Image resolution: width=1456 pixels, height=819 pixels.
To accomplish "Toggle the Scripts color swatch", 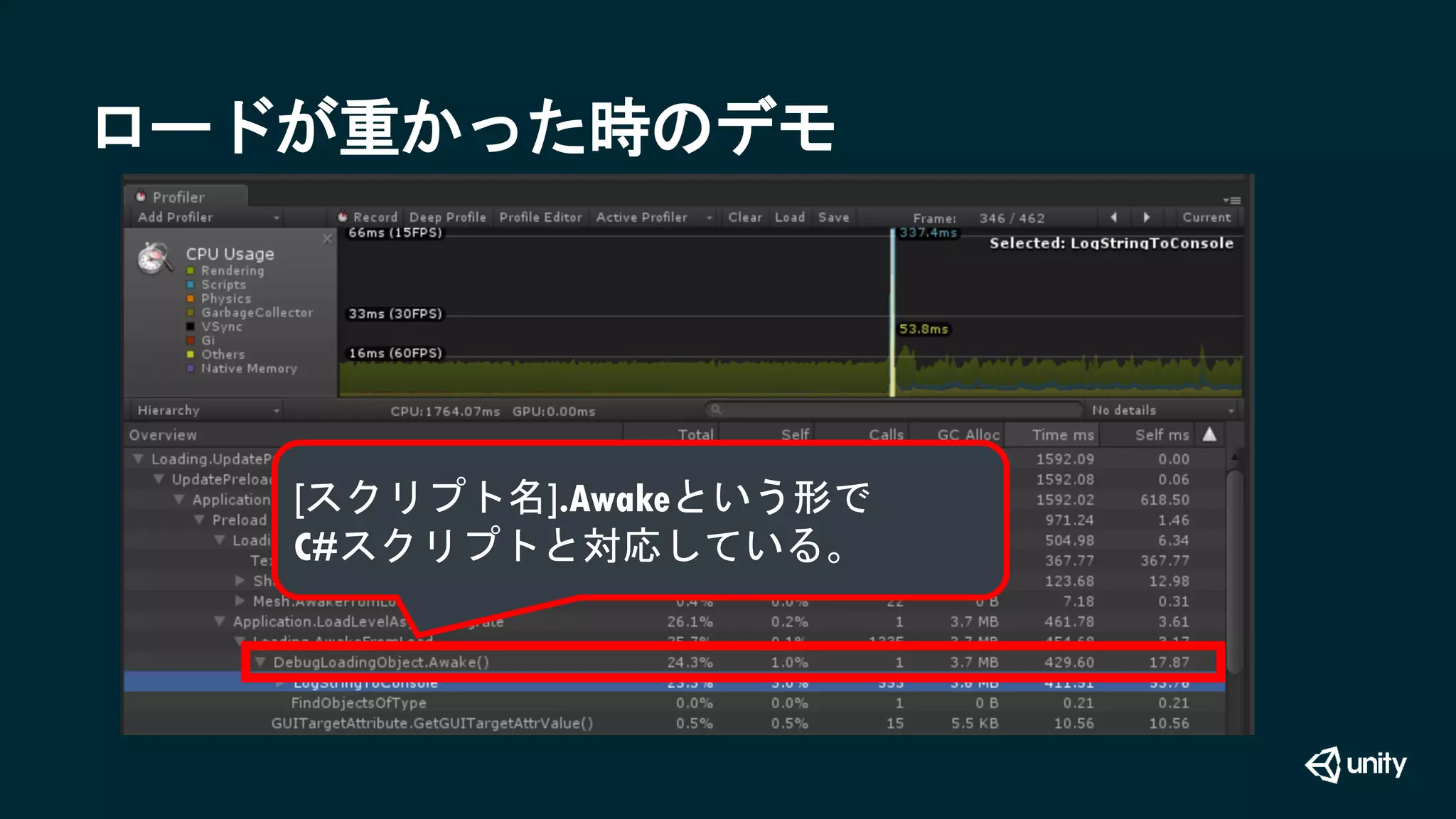I will pos(191,284).
